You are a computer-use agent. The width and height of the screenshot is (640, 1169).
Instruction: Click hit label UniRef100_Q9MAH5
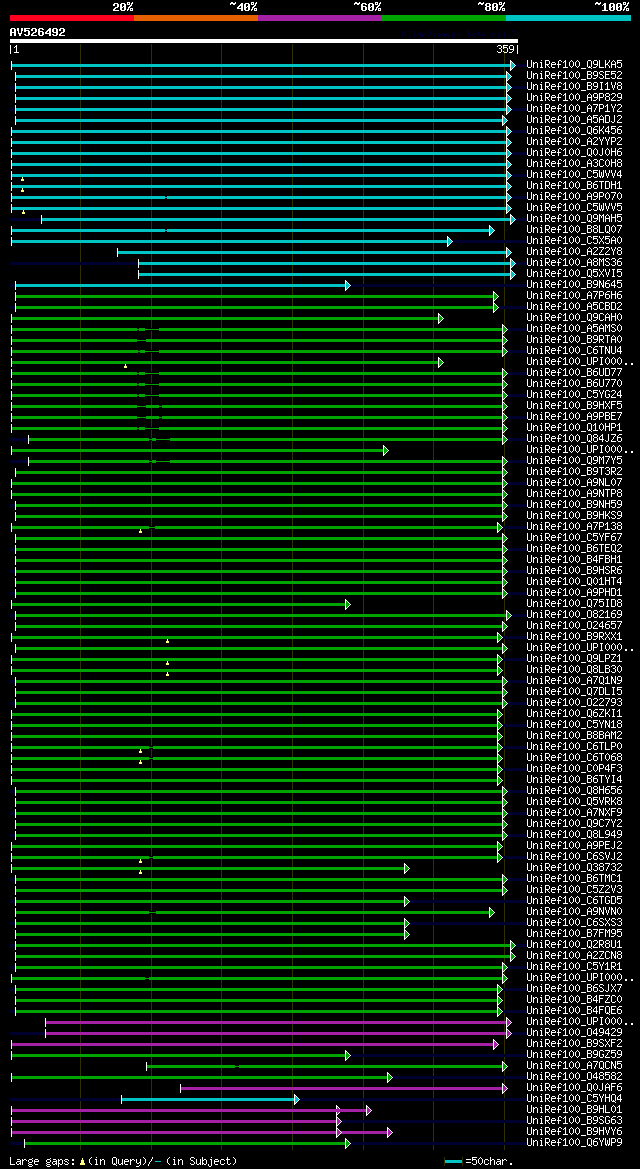[x=574, y=218]
